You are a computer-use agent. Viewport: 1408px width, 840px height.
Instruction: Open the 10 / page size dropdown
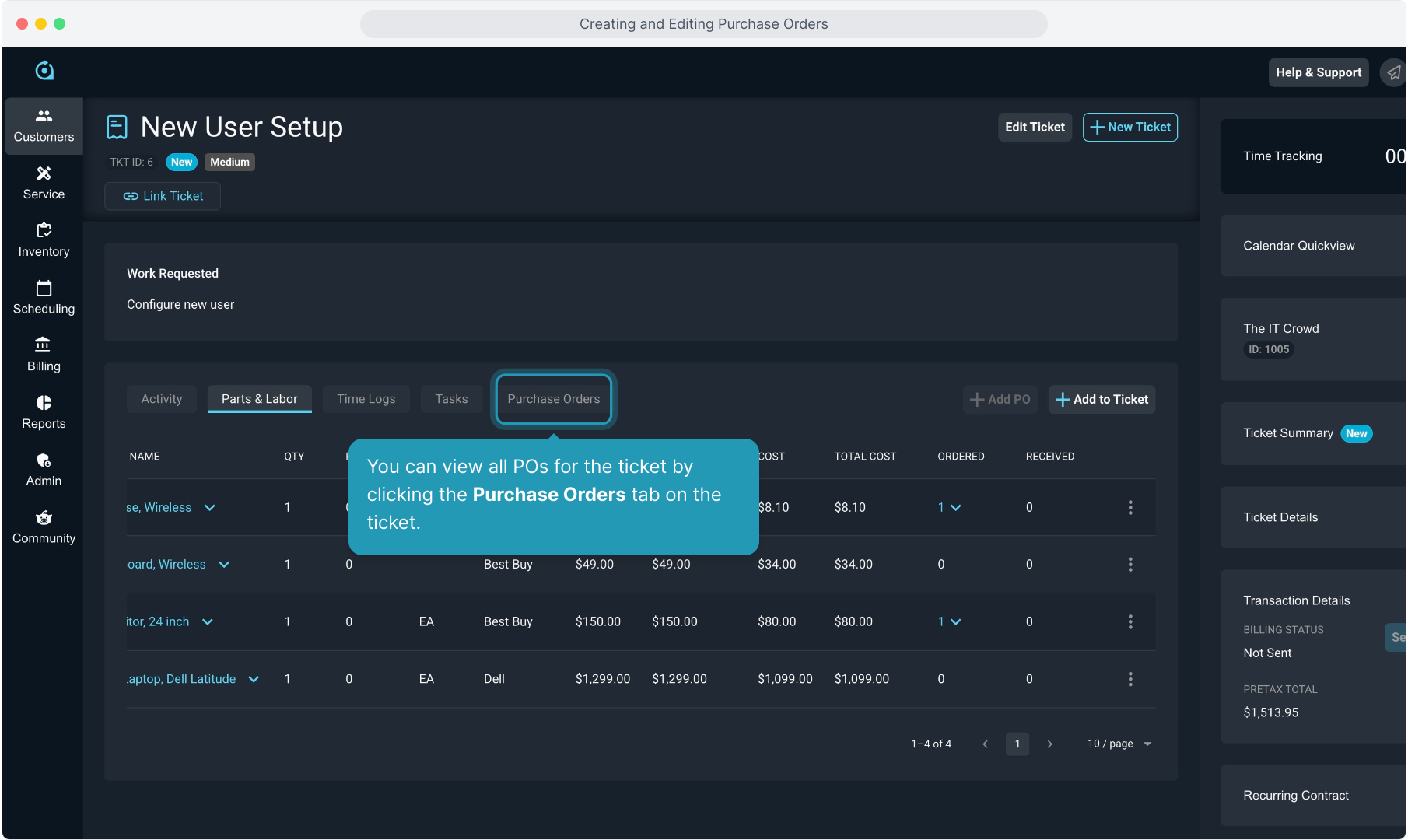click(x=1119, y=744)
